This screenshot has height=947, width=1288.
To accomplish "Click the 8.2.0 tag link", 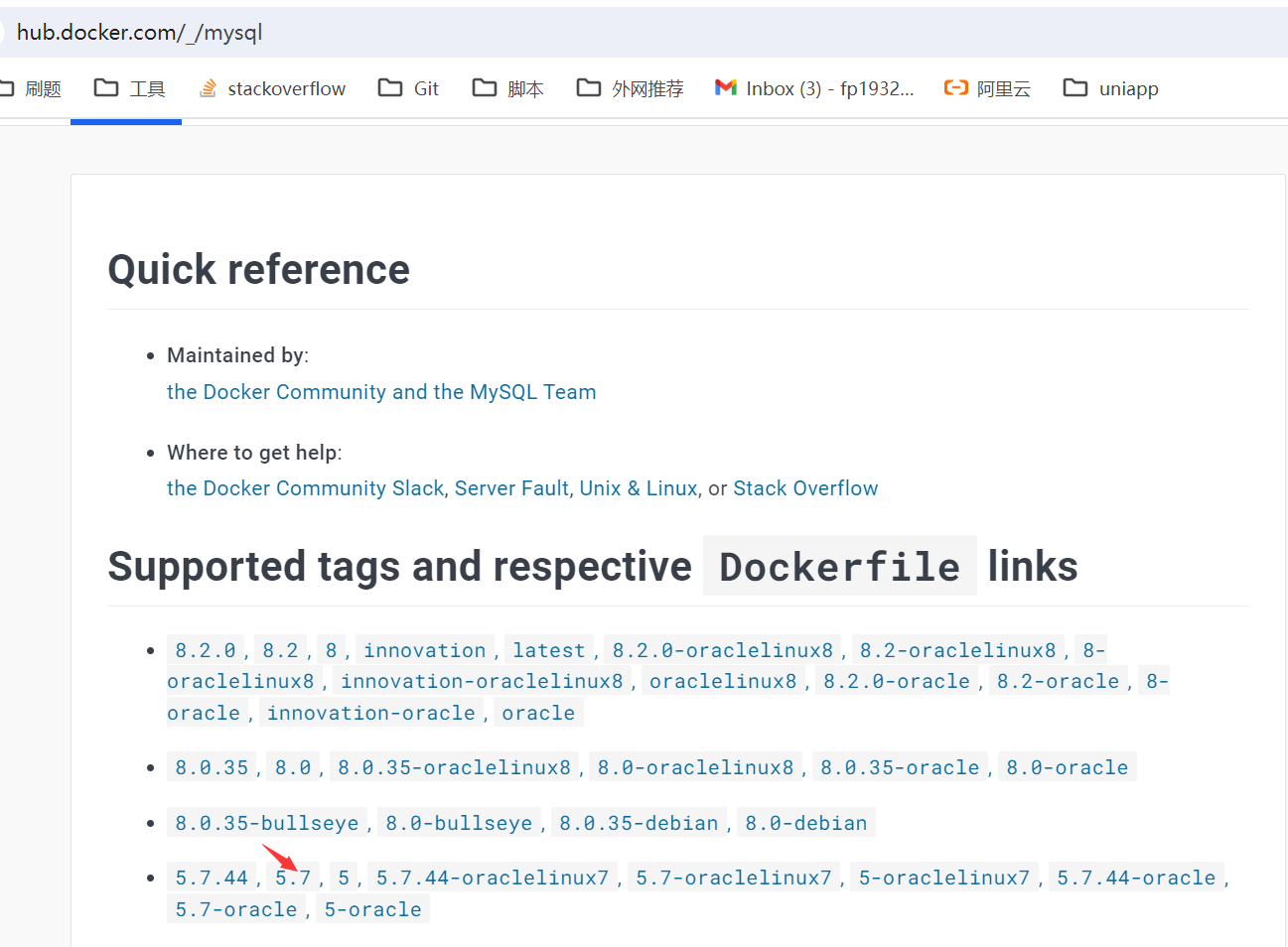I will pos(206,650).
